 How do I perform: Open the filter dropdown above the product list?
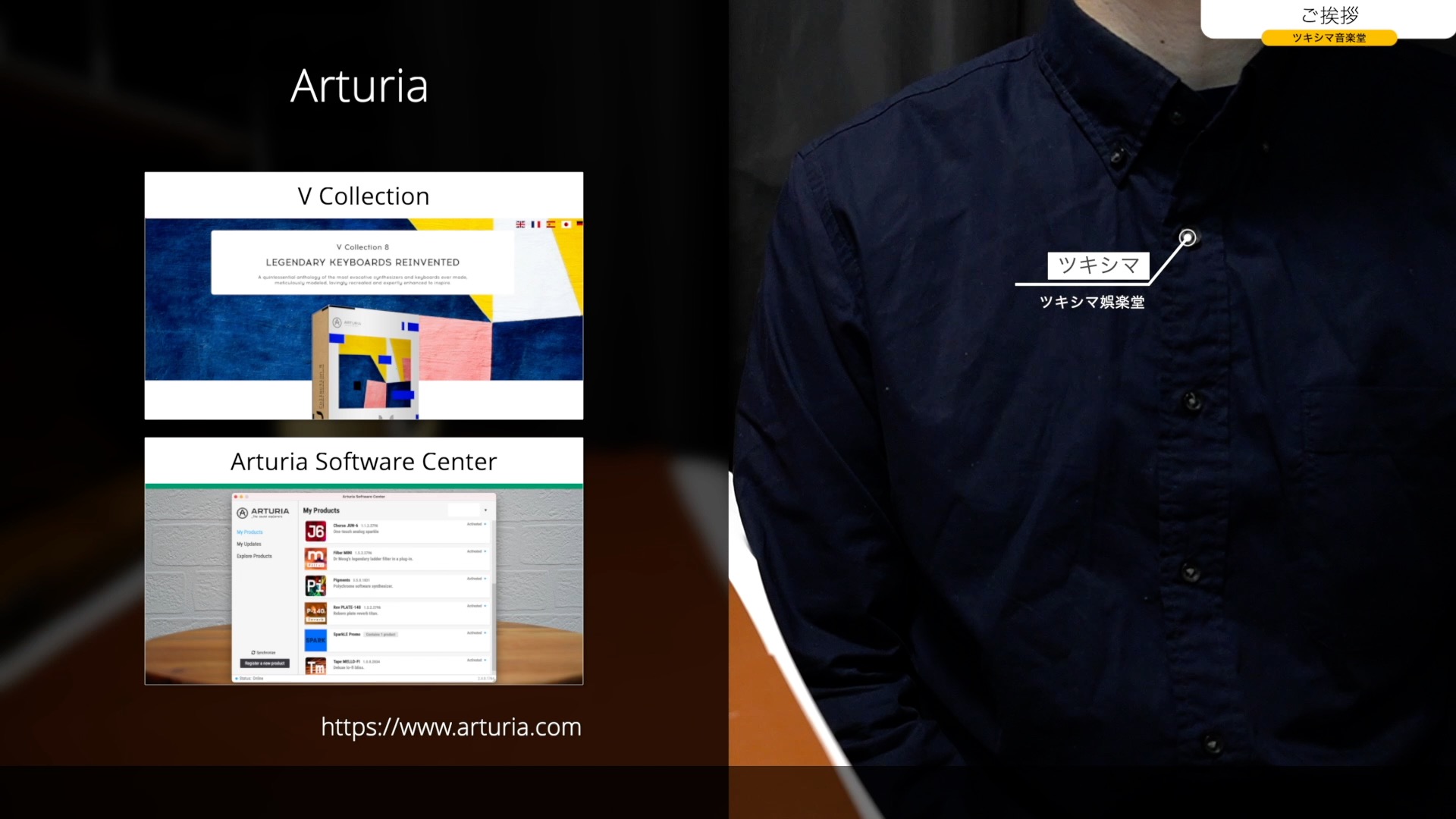467,510
